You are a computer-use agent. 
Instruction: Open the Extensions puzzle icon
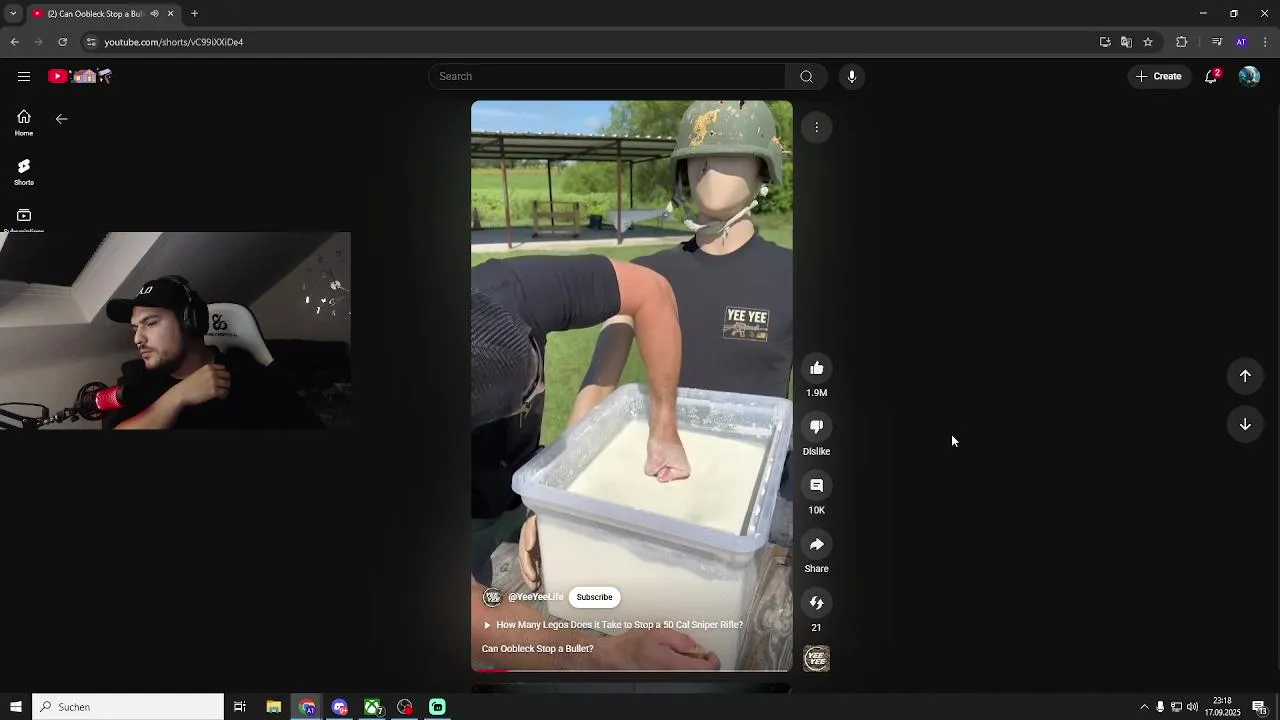(x=1181, y=42)
